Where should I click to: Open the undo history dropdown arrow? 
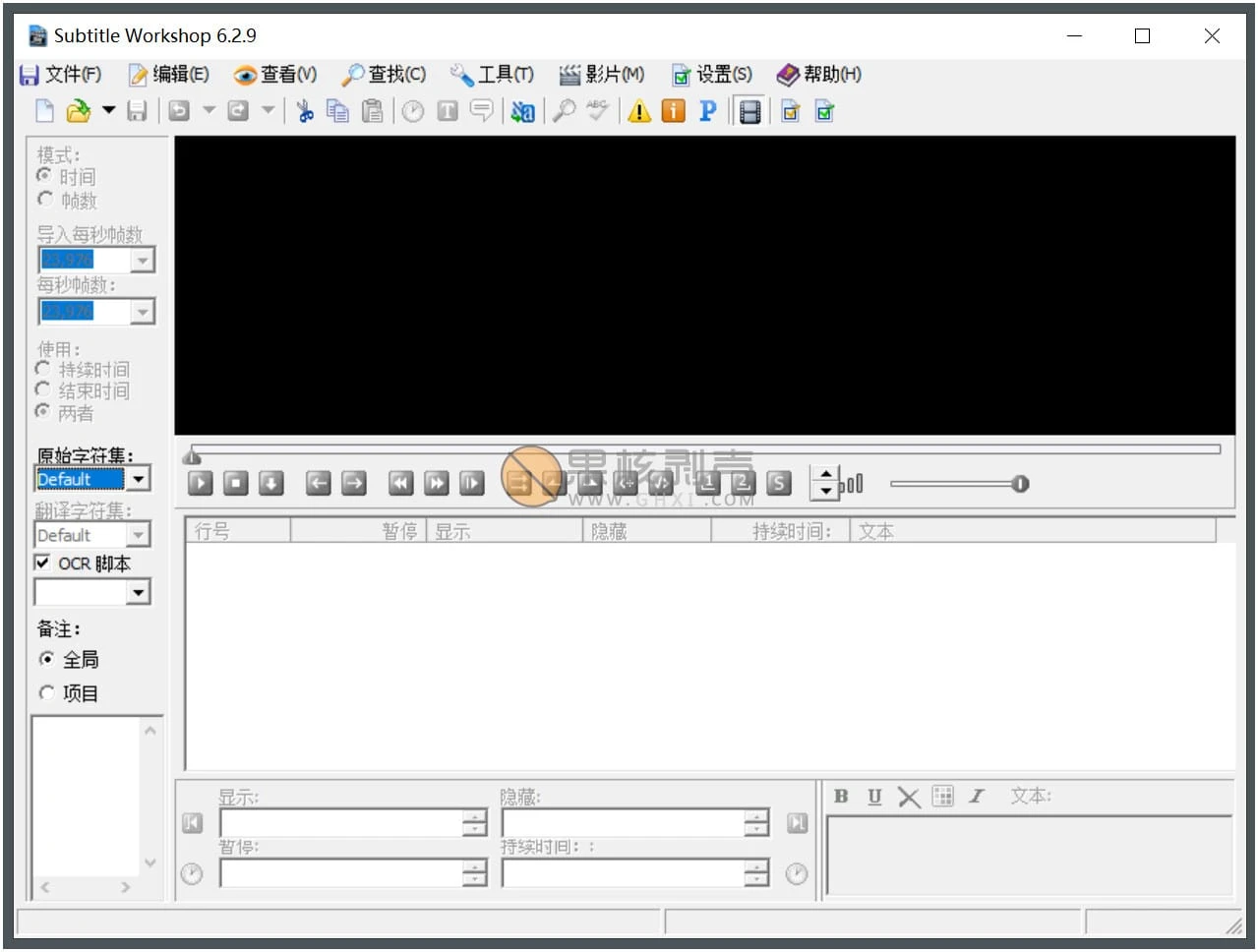point(209,110)
